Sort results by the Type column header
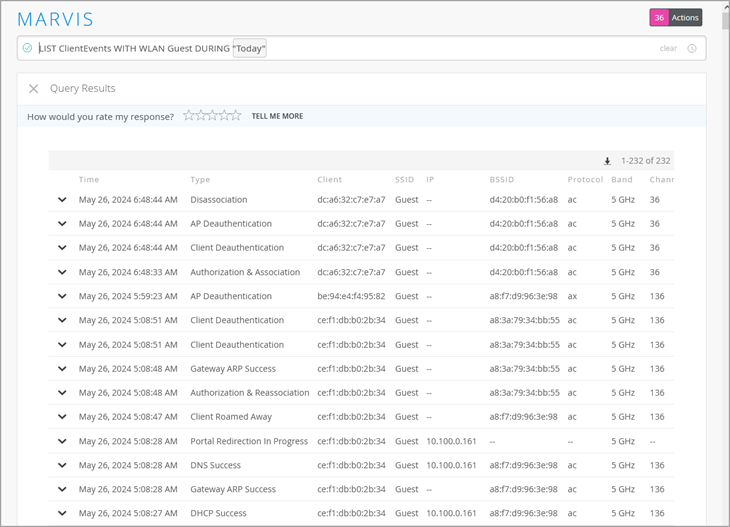The width and height of the screenshot is (730, 527). point(200,180)
